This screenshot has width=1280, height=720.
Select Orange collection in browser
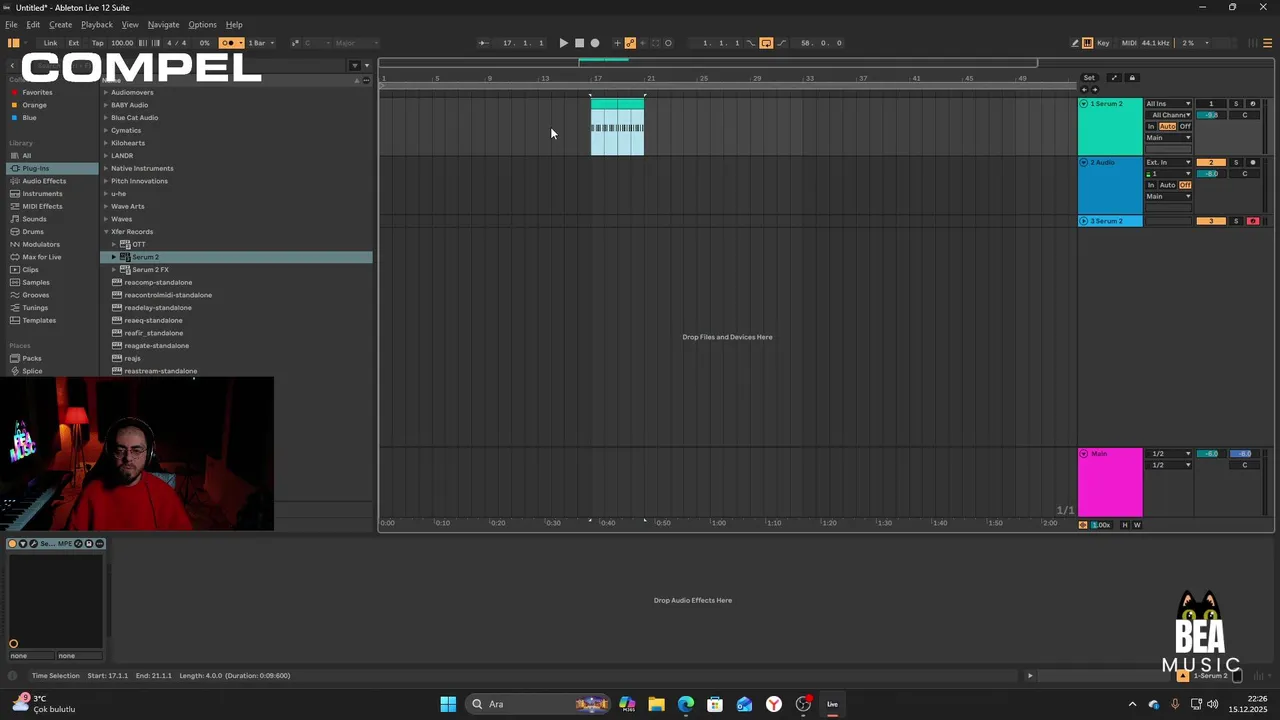pyautogui.click(x=34, y=105)
